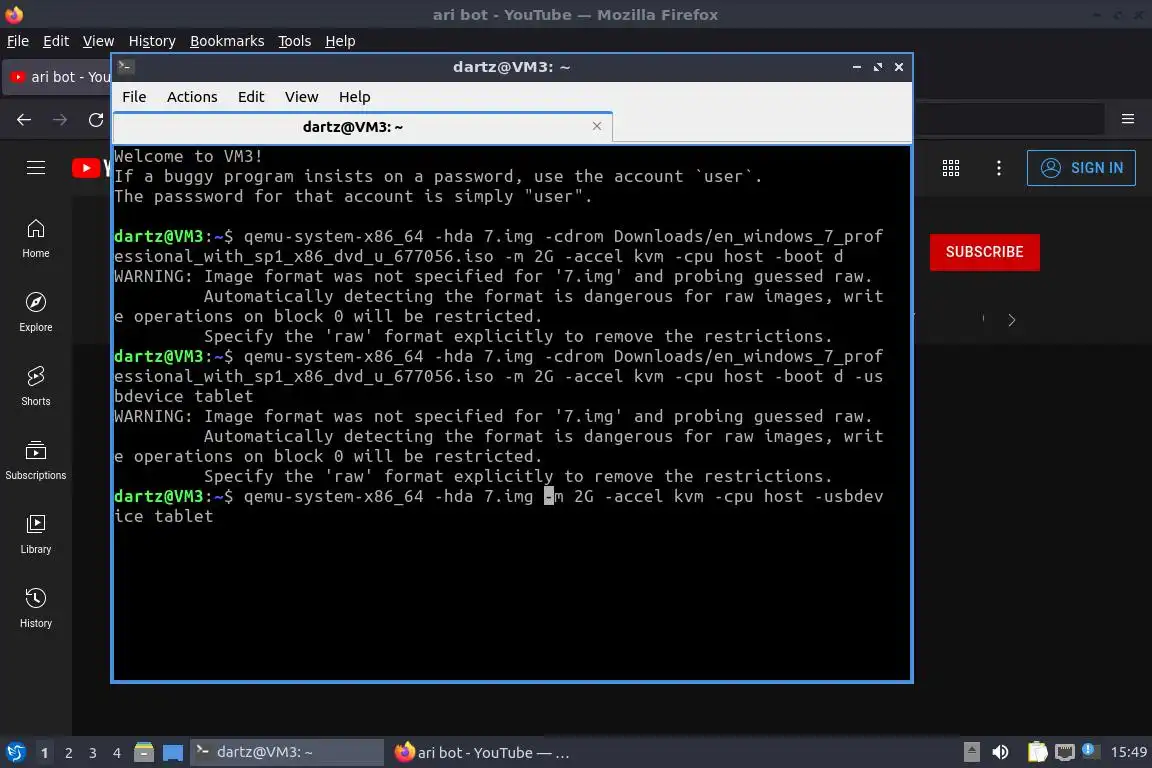Image resolution: width=1152 pixels, height=768 pixels.
Task: Open Firefox History menu
Action: pos(152,41)
